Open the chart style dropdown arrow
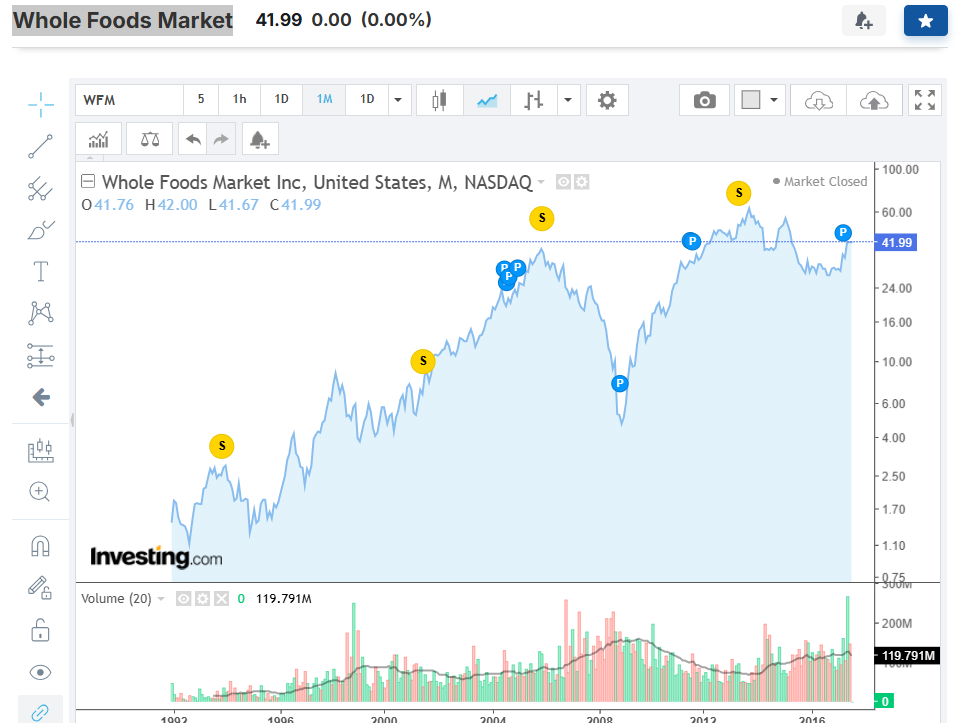965x723 pixels. click(568, 100)
